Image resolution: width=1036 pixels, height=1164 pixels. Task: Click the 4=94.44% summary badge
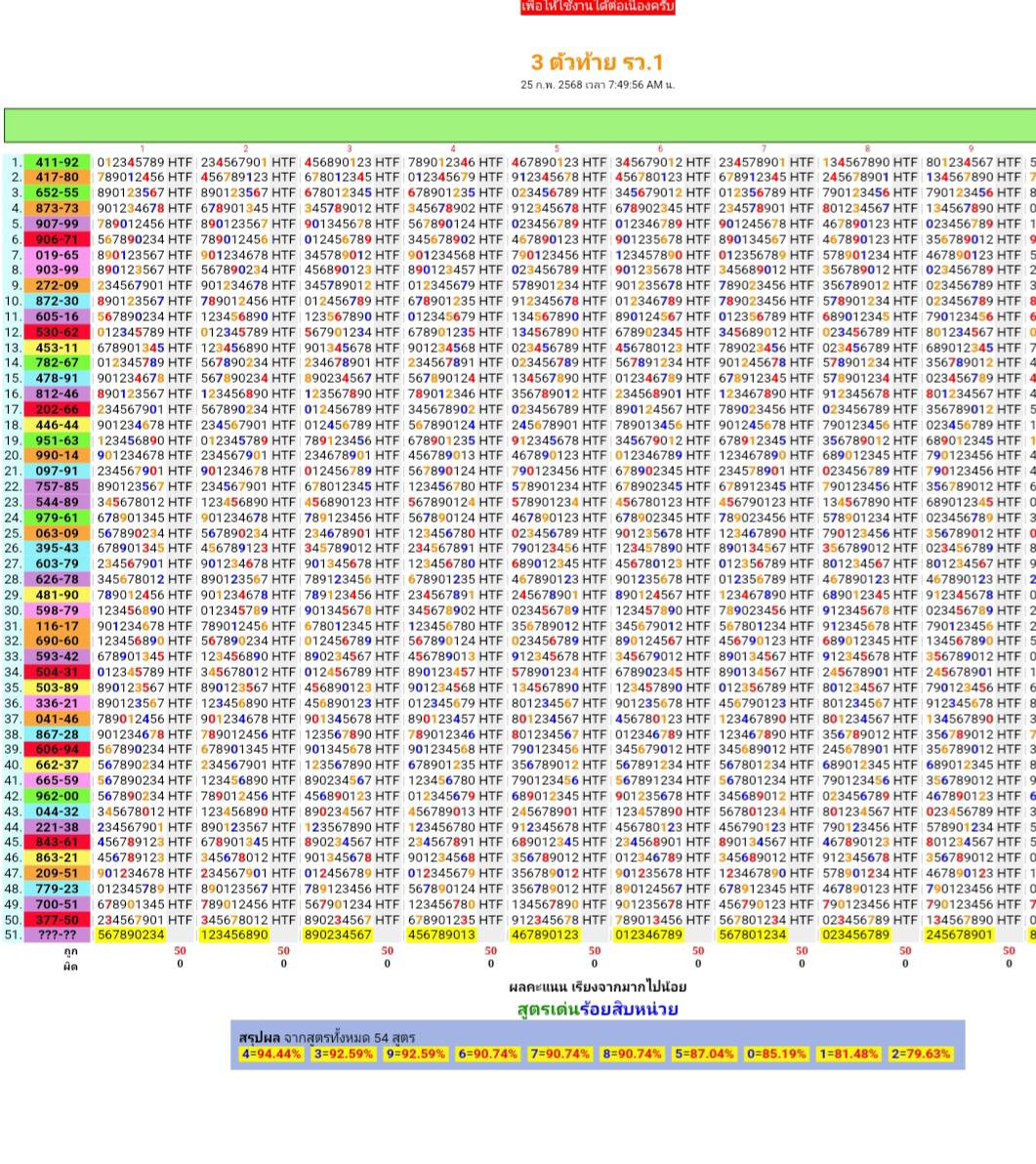coord(271,1054)
